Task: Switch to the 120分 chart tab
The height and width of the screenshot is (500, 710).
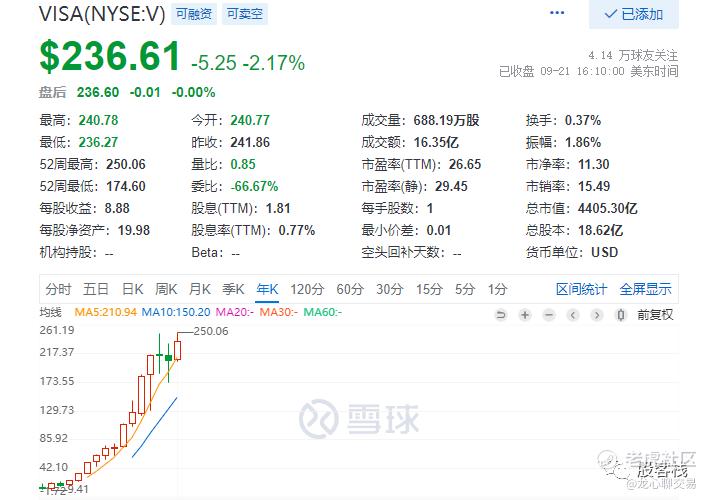Action: (x=307, y=289)
